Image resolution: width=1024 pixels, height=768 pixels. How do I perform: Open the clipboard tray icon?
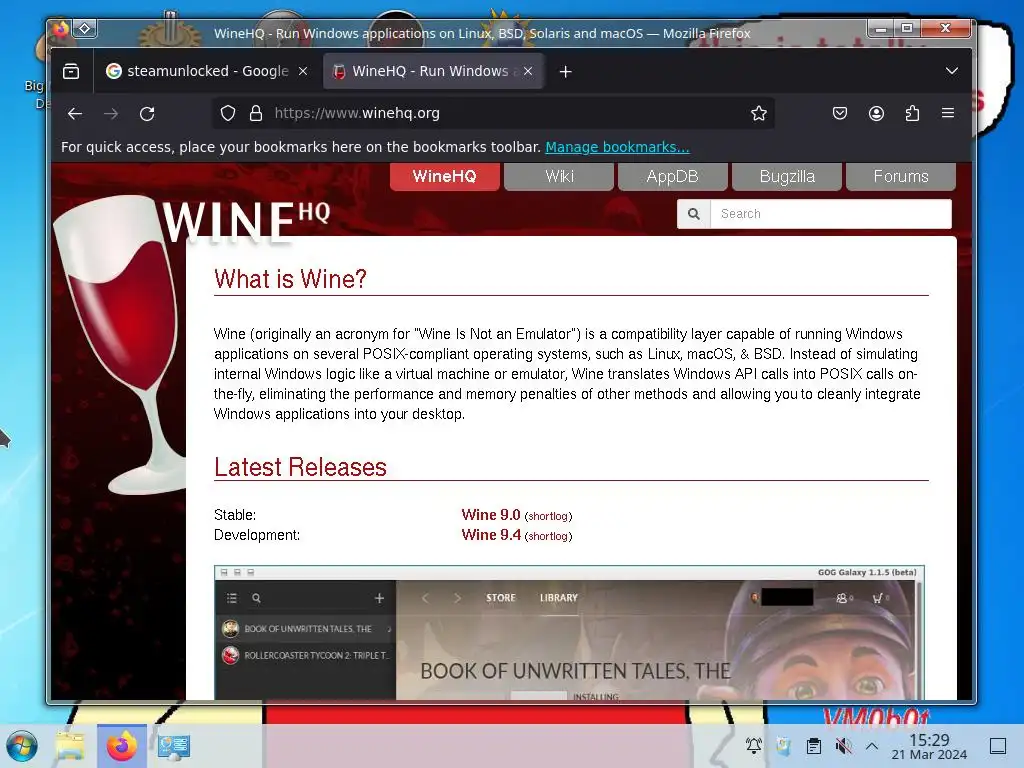click(x=814, y=746)
